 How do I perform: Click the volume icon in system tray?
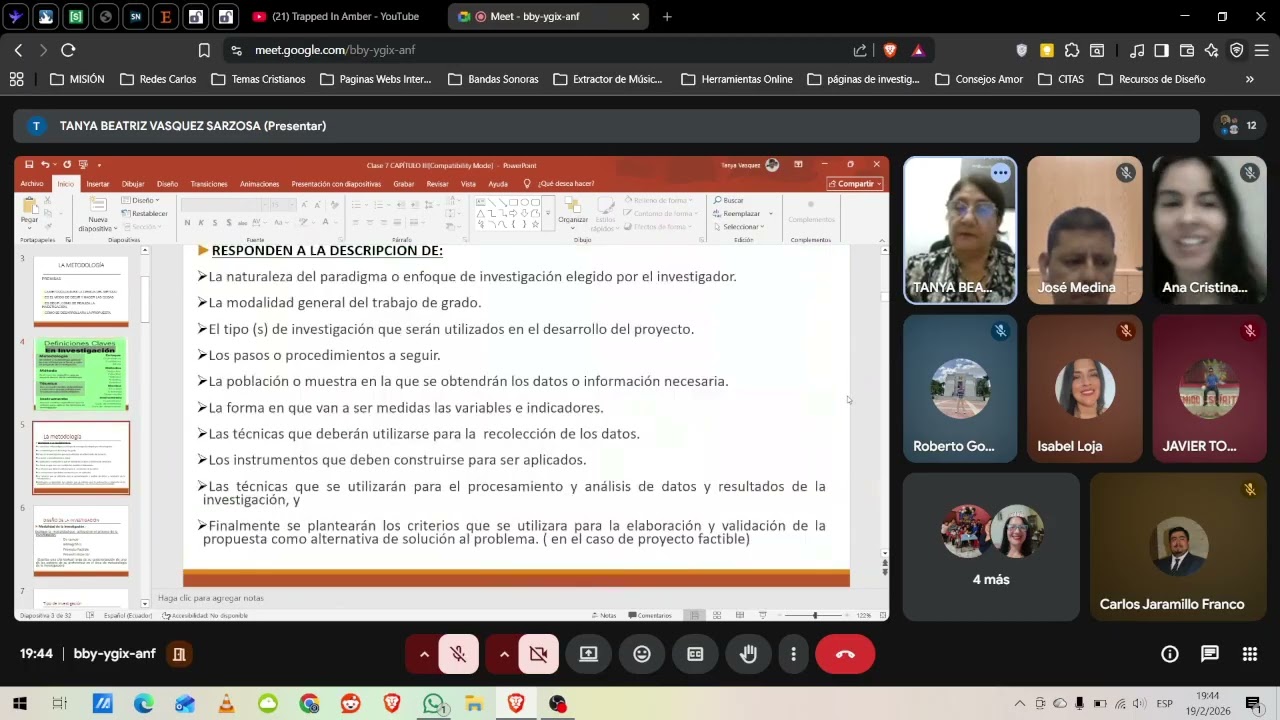tap(1139, 704)
